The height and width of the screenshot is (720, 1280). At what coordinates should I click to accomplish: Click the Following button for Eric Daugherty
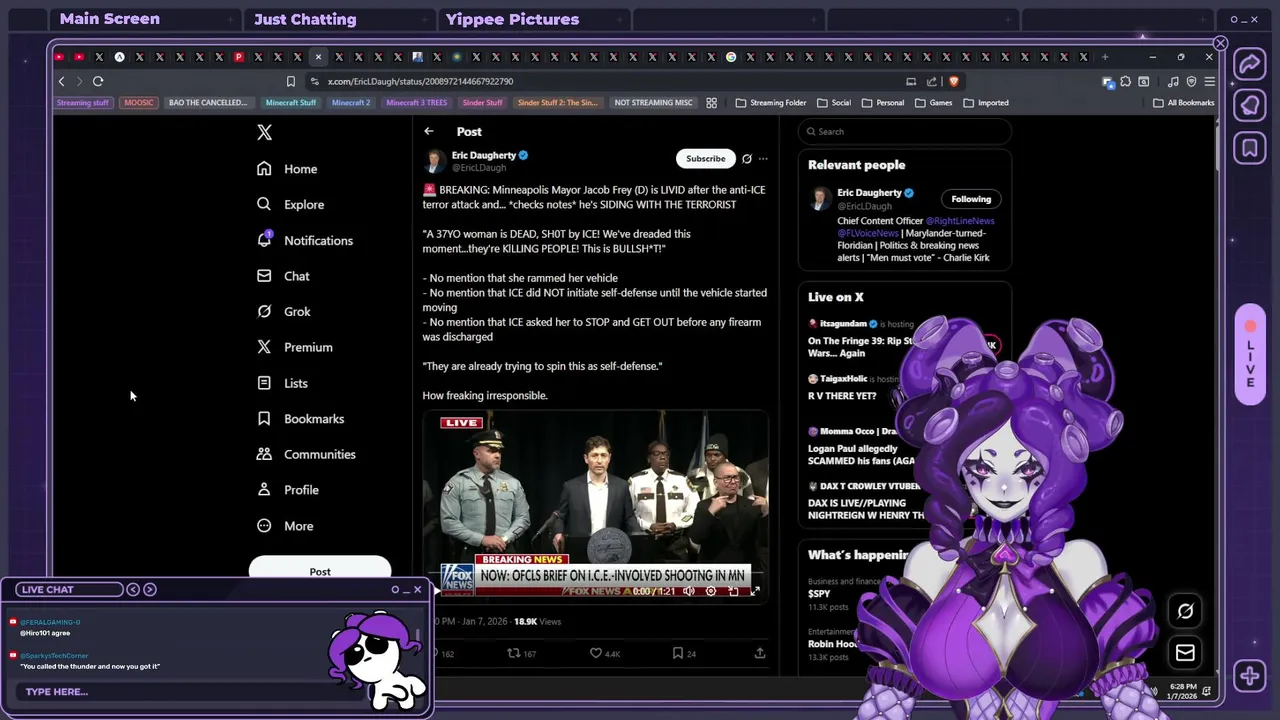(x=971, y=199)
